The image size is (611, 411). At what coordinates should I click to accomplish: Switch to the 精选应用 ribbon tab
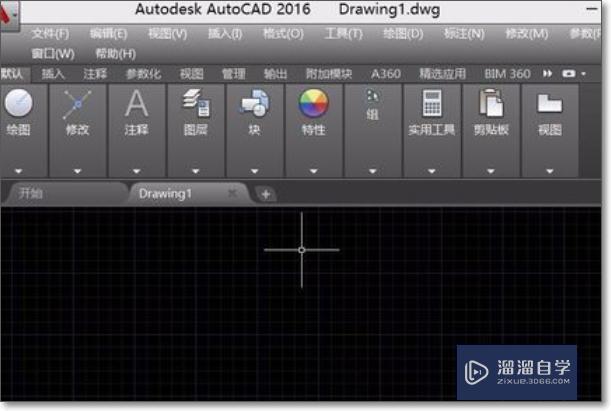click(x=442, y=74)
